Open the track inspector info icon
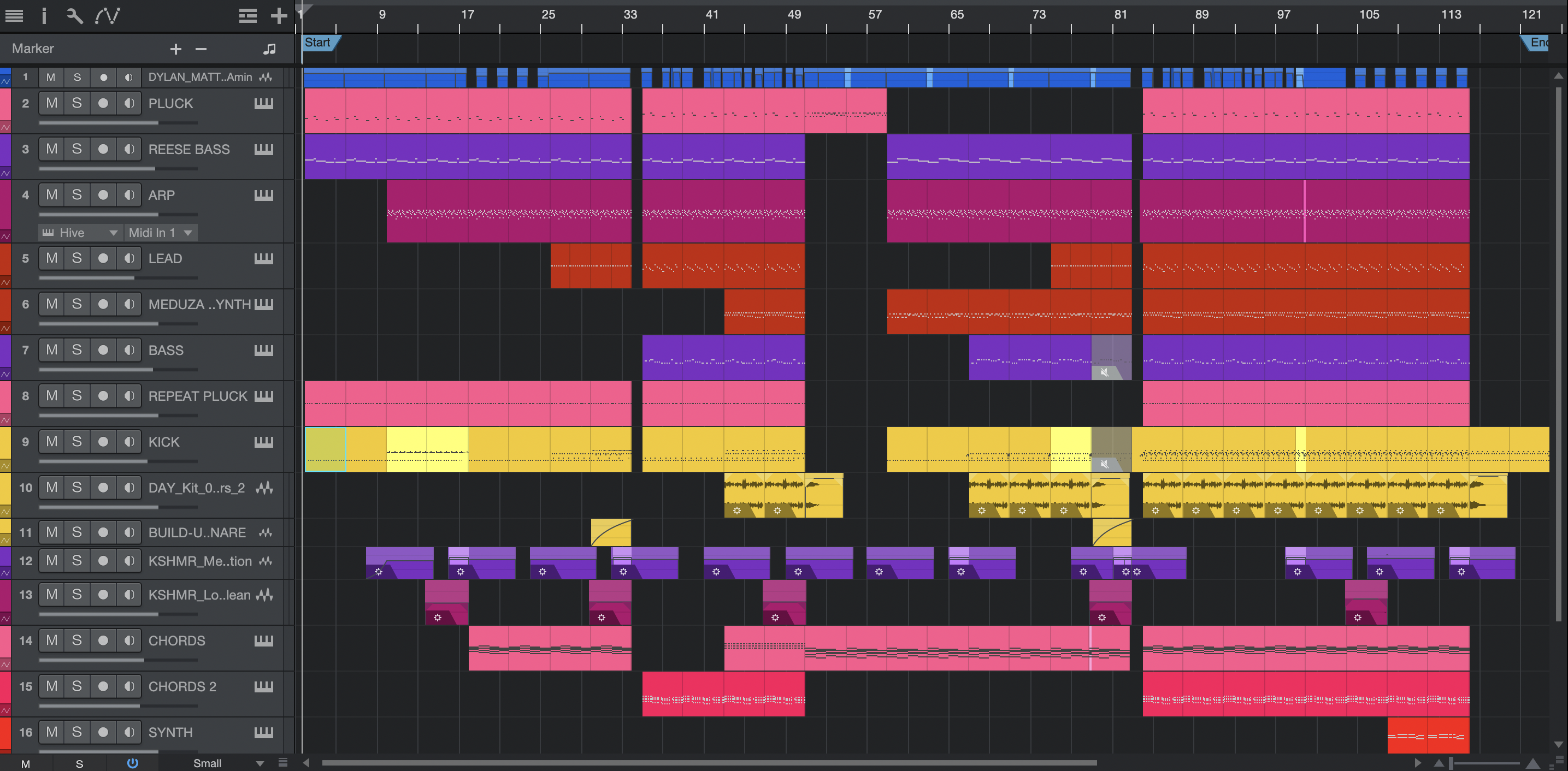The image size is (1568, 771). pyautogui.click(x=44, y=16)
